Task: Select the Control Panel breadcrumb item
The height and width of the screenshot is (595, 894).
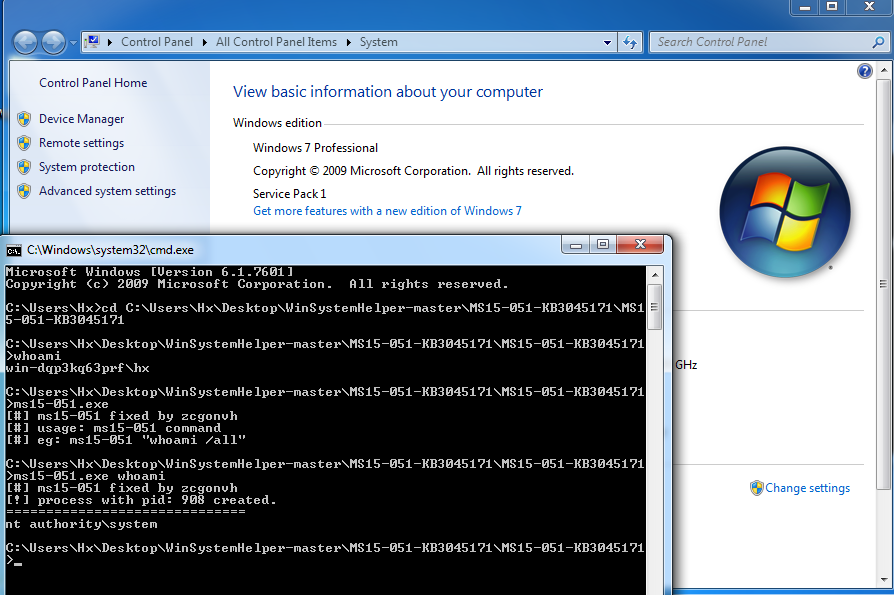Action: [x=158, y=42]
